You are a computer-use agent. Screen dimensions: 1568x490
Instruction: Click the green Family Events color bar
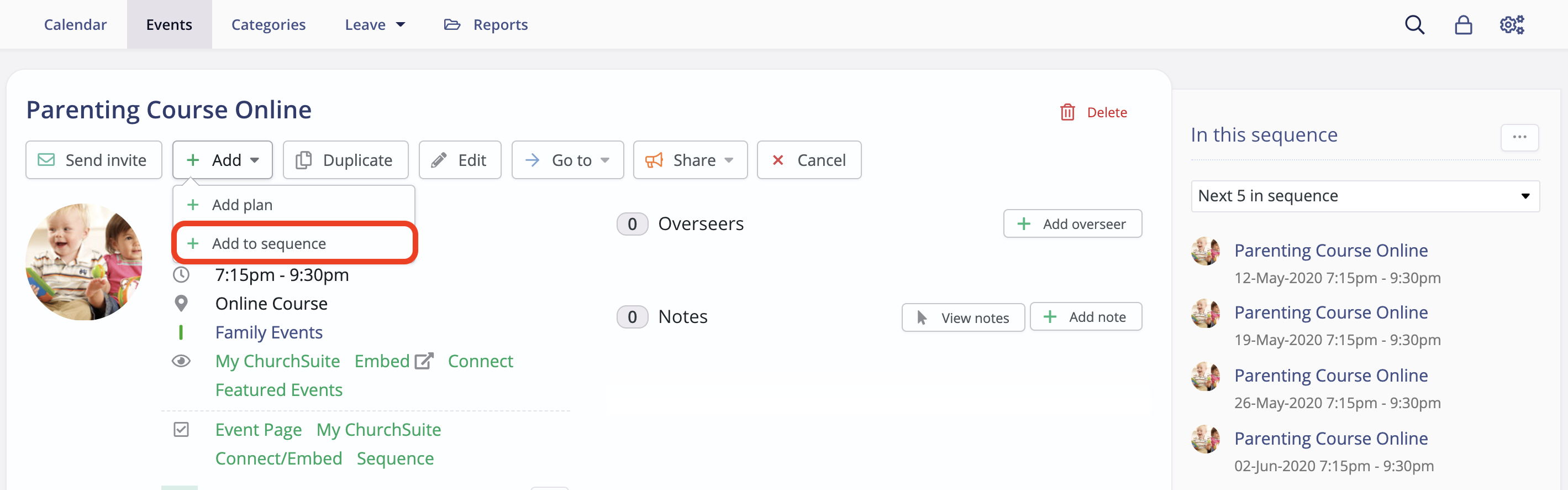click(181, 332)
